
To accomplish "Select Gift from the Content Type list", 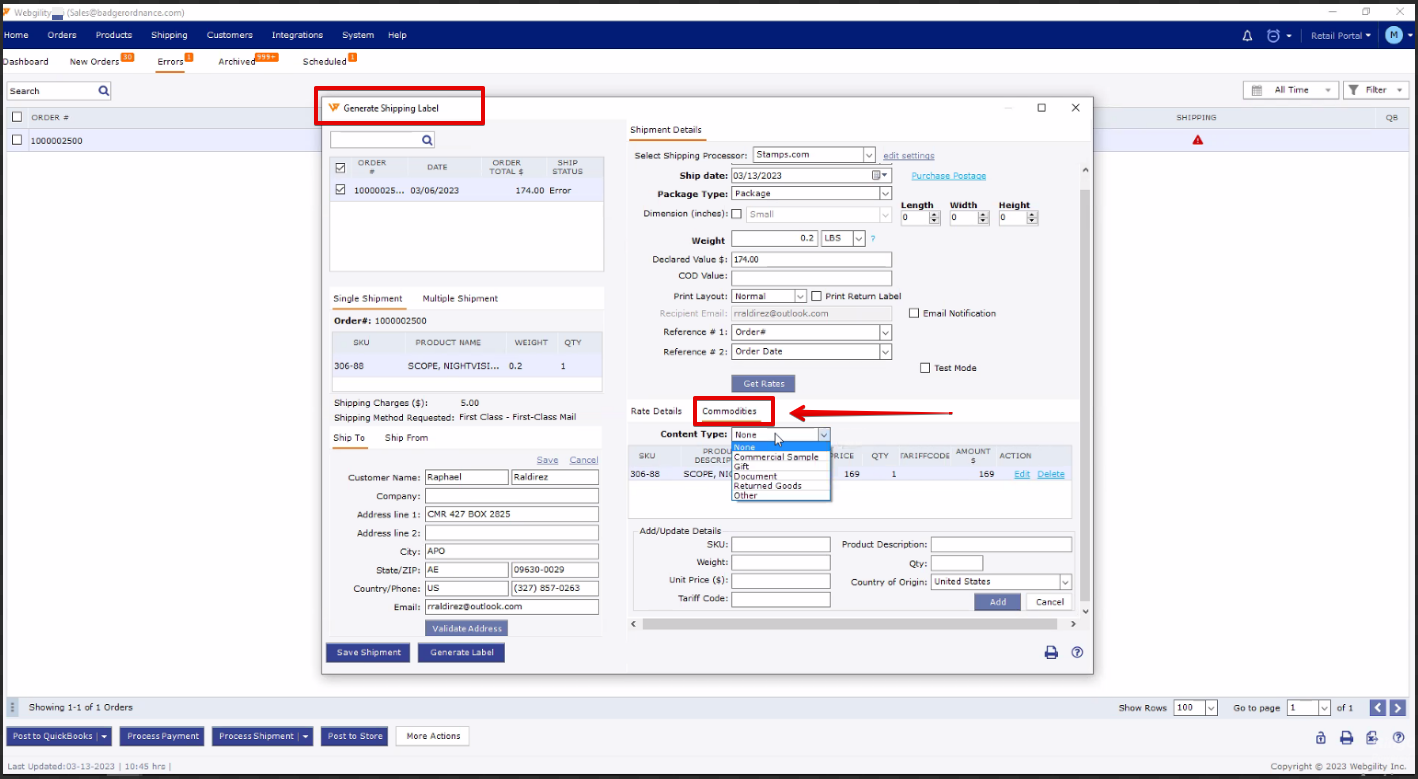I will click(742, 467).
